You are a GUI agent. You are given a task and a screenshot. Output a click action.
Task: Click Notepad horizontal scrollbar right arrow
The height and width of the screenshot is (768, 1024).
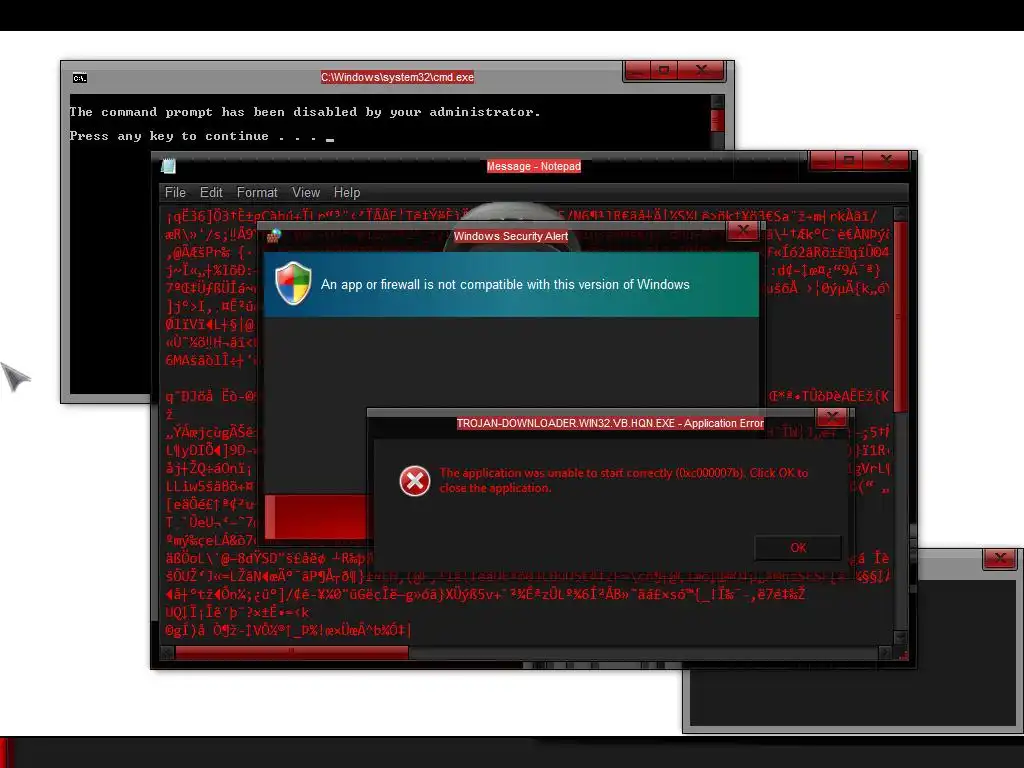pyautogui.click(x=885, y=652)
